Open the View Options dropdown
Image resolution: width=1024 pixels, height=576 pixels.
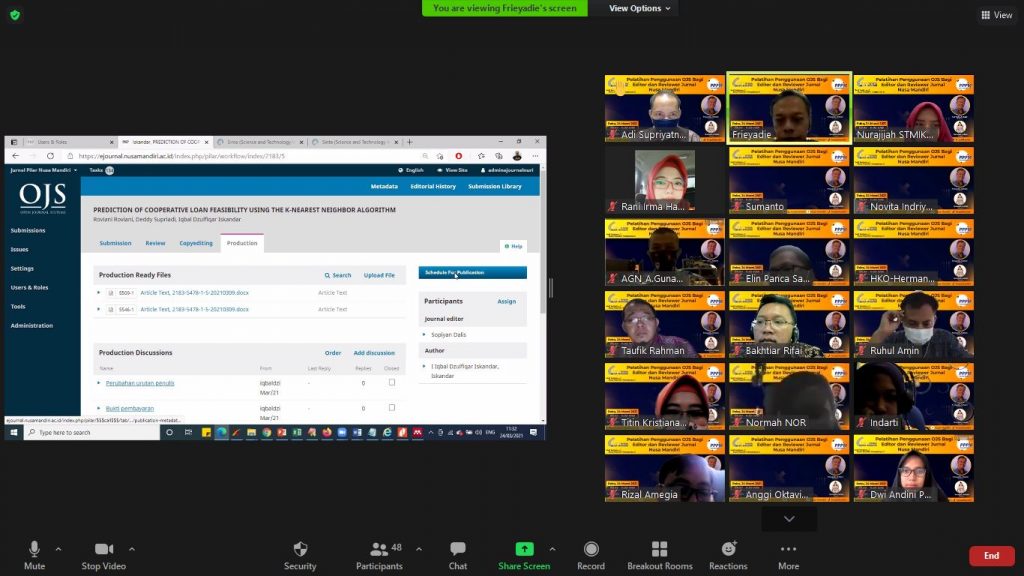pos(641,8)
